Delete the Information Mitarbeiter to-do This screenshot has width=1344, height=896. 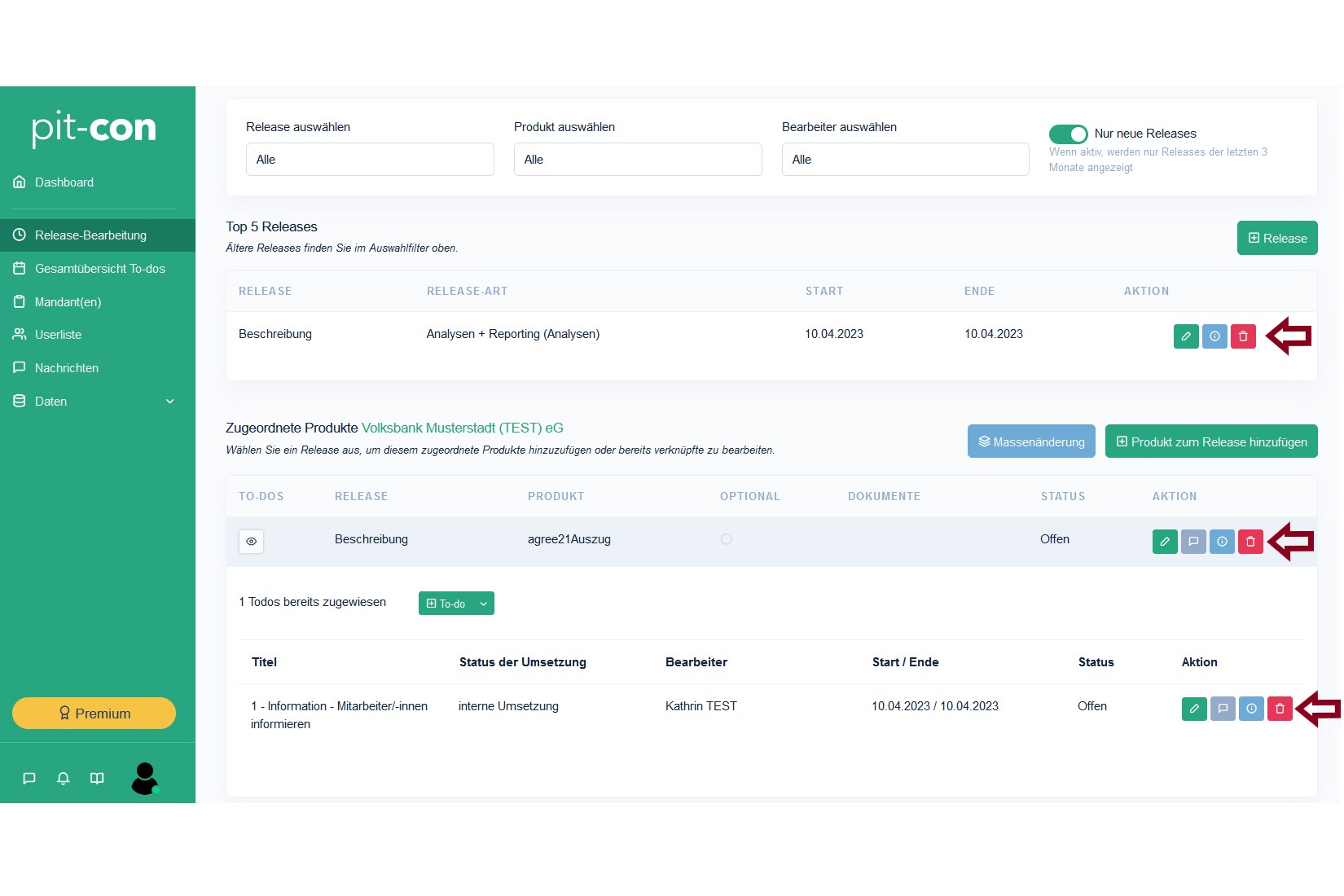click(1280, 709)
